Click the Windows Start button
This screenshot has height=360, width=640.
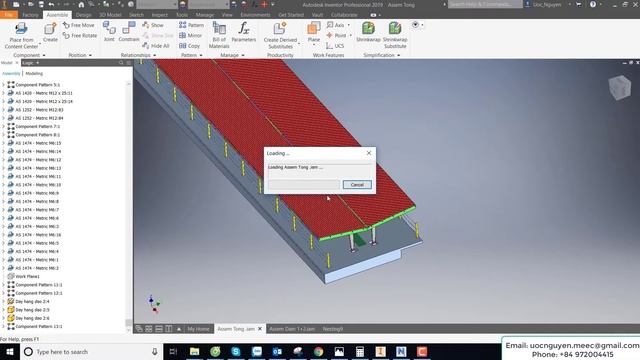pos(10,352)
